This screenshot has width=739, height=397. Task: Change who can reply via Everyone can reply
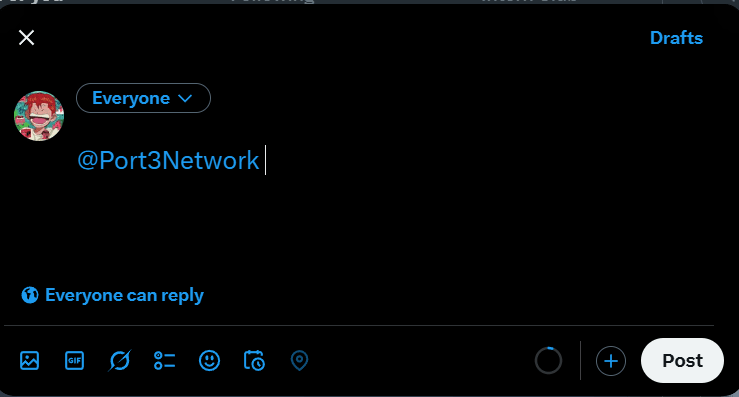tap(113, 295)
